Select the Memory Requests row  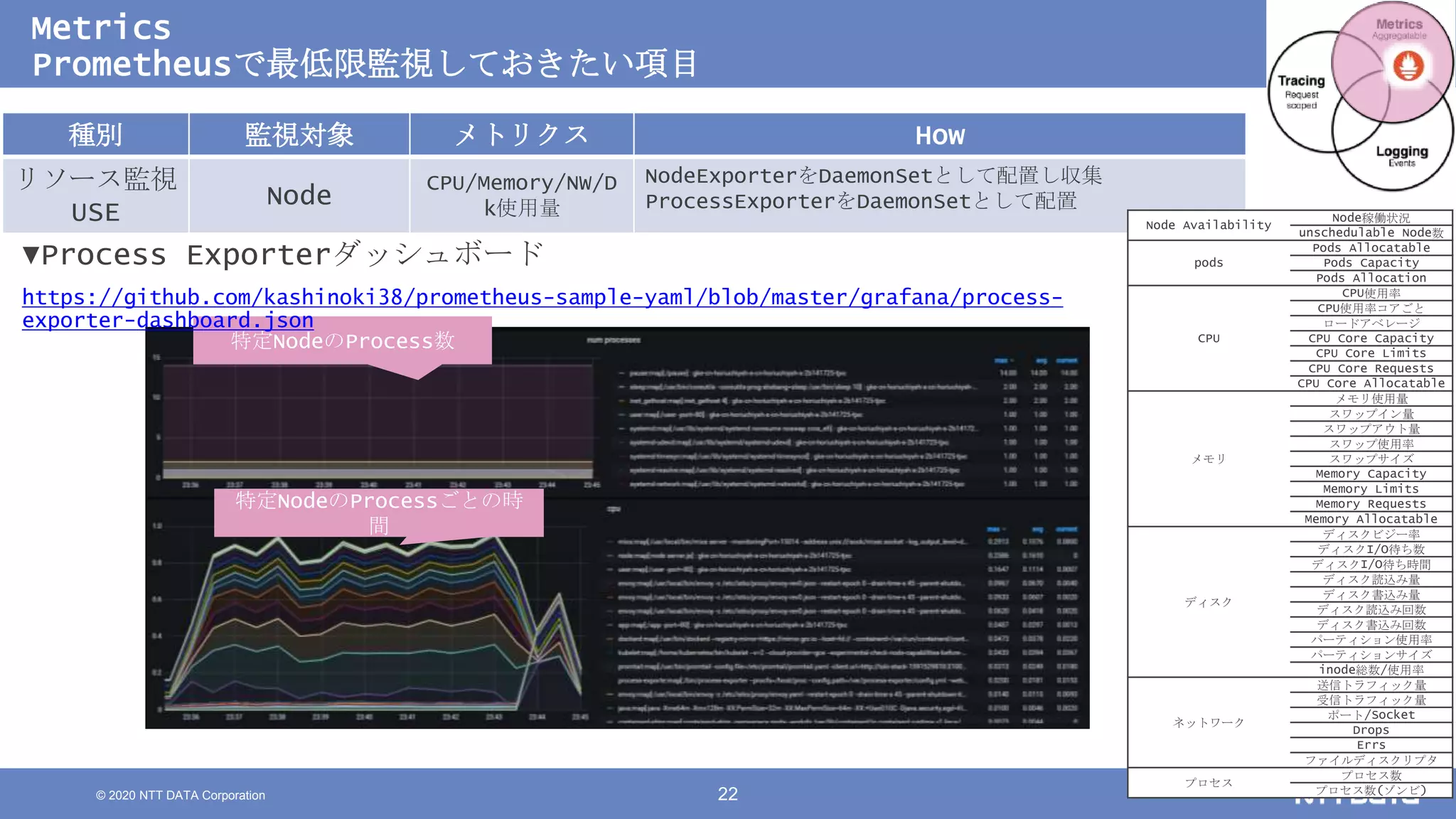(1371, 504)
